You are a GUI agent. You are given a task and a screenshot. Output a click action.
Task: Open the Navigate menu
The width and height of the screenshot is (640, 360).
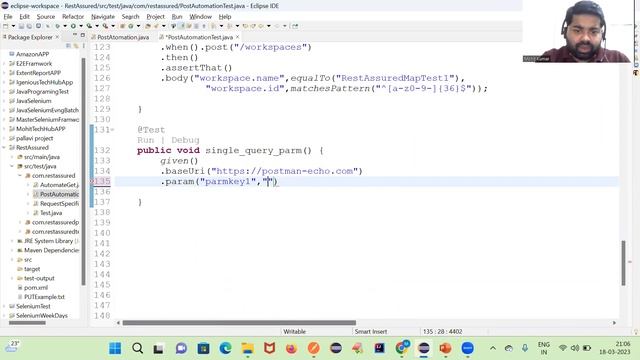[x=102, y=17]
